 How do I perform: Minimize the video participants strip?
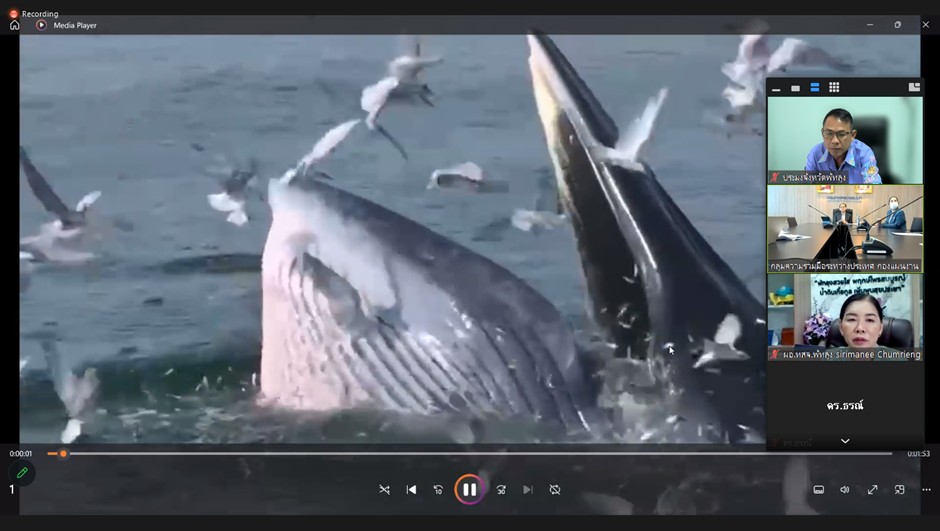tap(776, 88)
